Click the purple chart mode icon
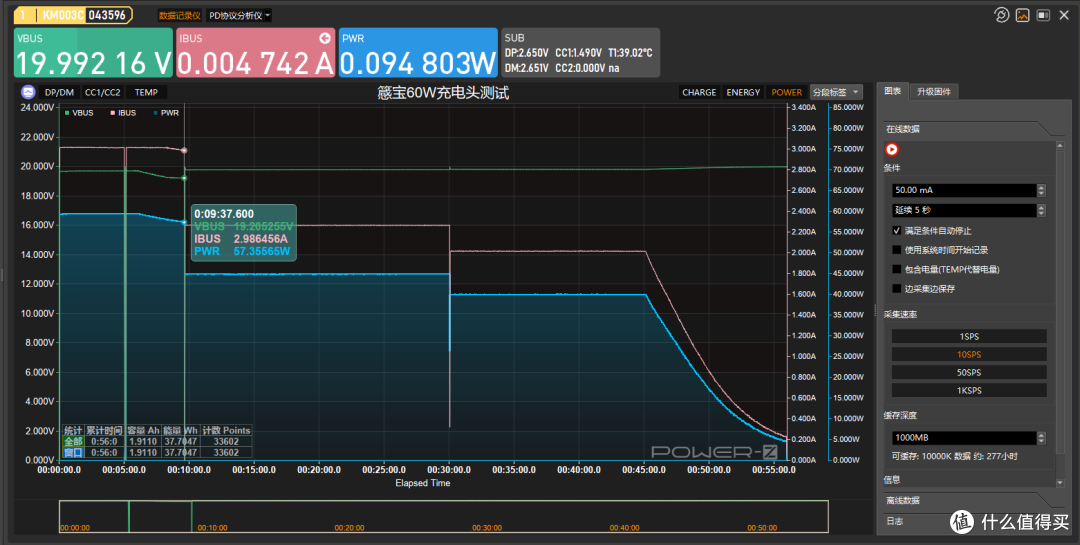The image size is (1080, 545). [x=28, y=92]
